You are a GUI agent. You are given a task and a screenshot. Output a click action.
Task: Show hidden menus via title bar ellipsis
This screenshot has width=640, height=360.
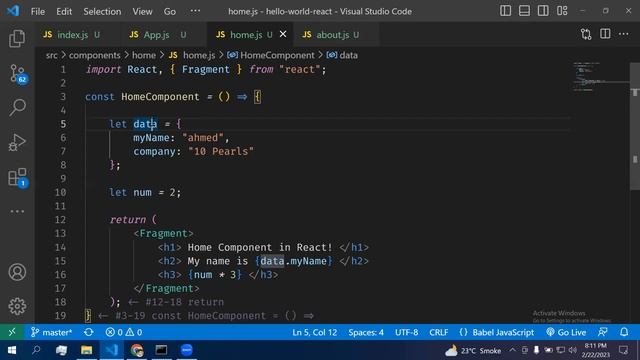[x=196, y=11]
